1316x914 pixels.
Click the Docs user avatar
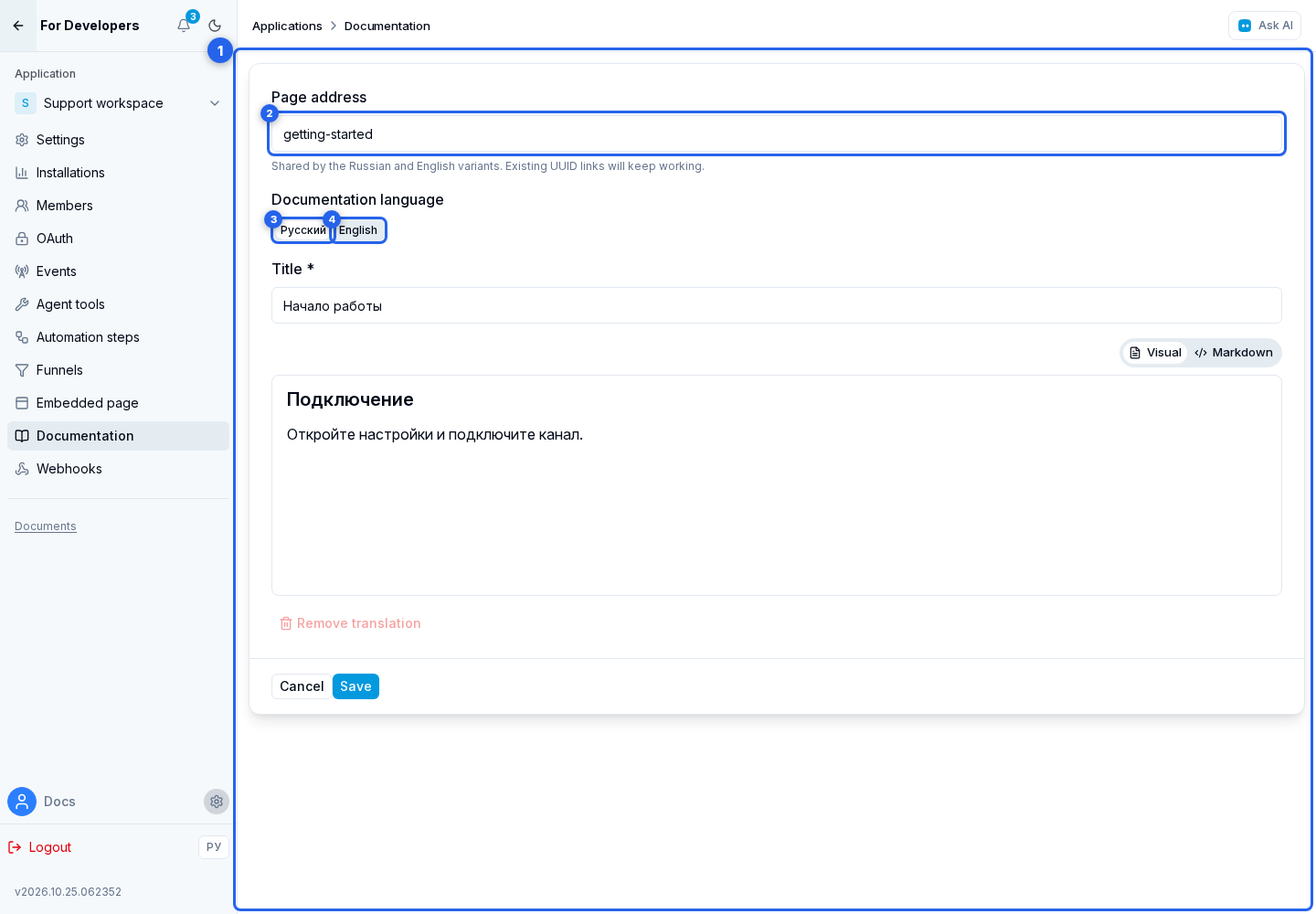click(22, 802)
